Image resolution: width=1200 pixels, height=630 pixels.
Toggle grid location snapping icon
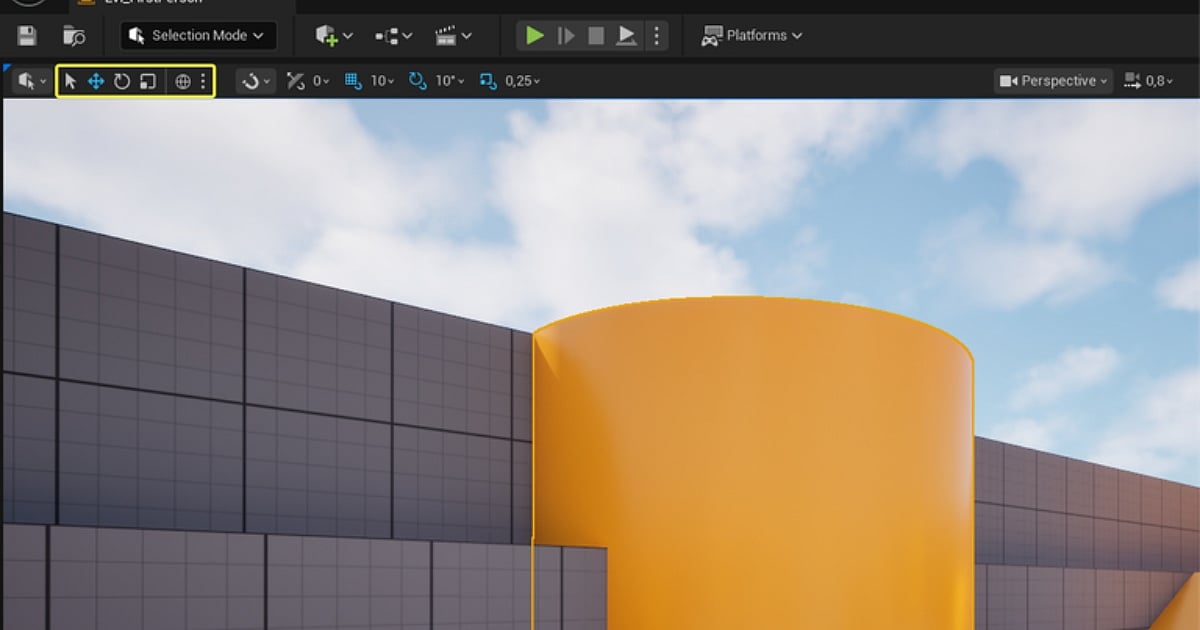click(x=353, y=81)
